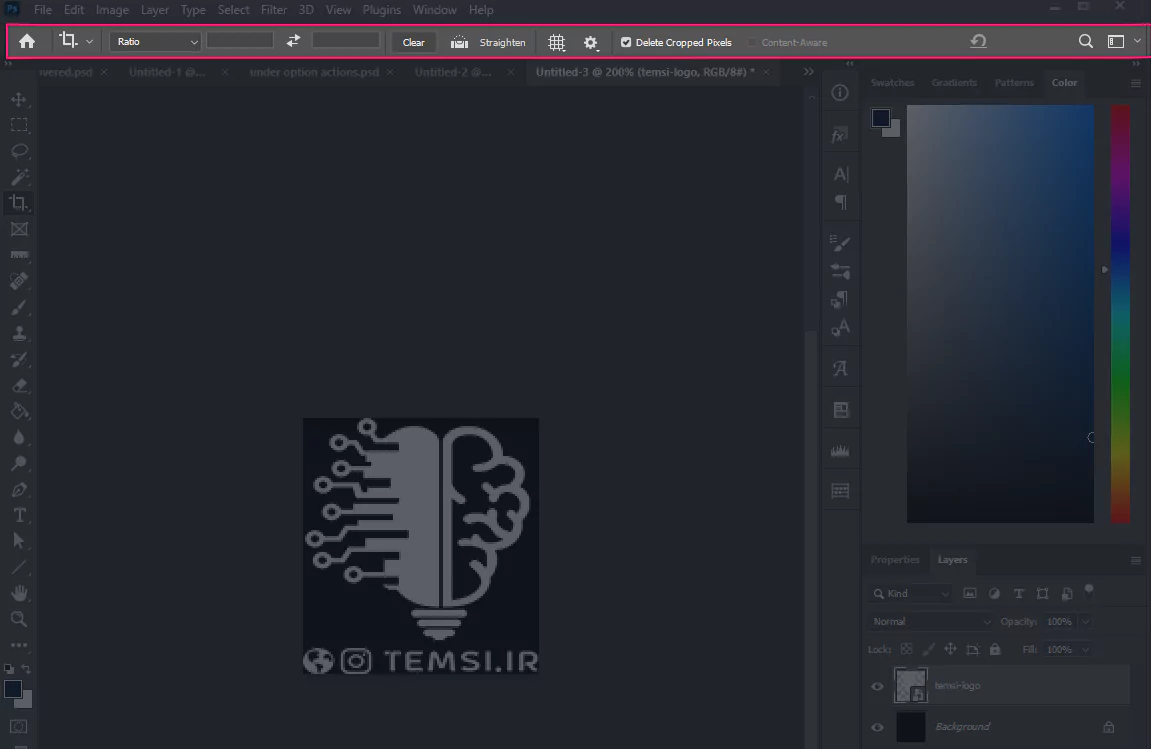Select the Path Selection tool
1151x749 pixels.
pyautogui.click(x=19, y=542)
